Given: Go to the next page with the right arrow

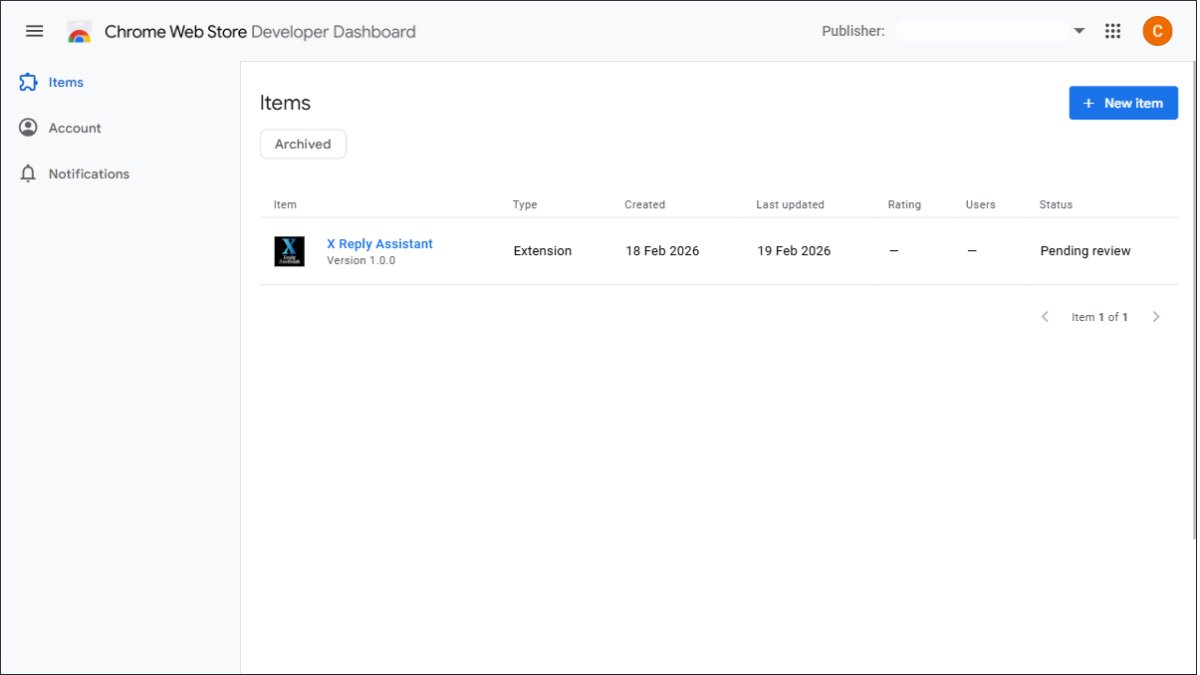Looking at the screenshot, I should pos(1156,316).
